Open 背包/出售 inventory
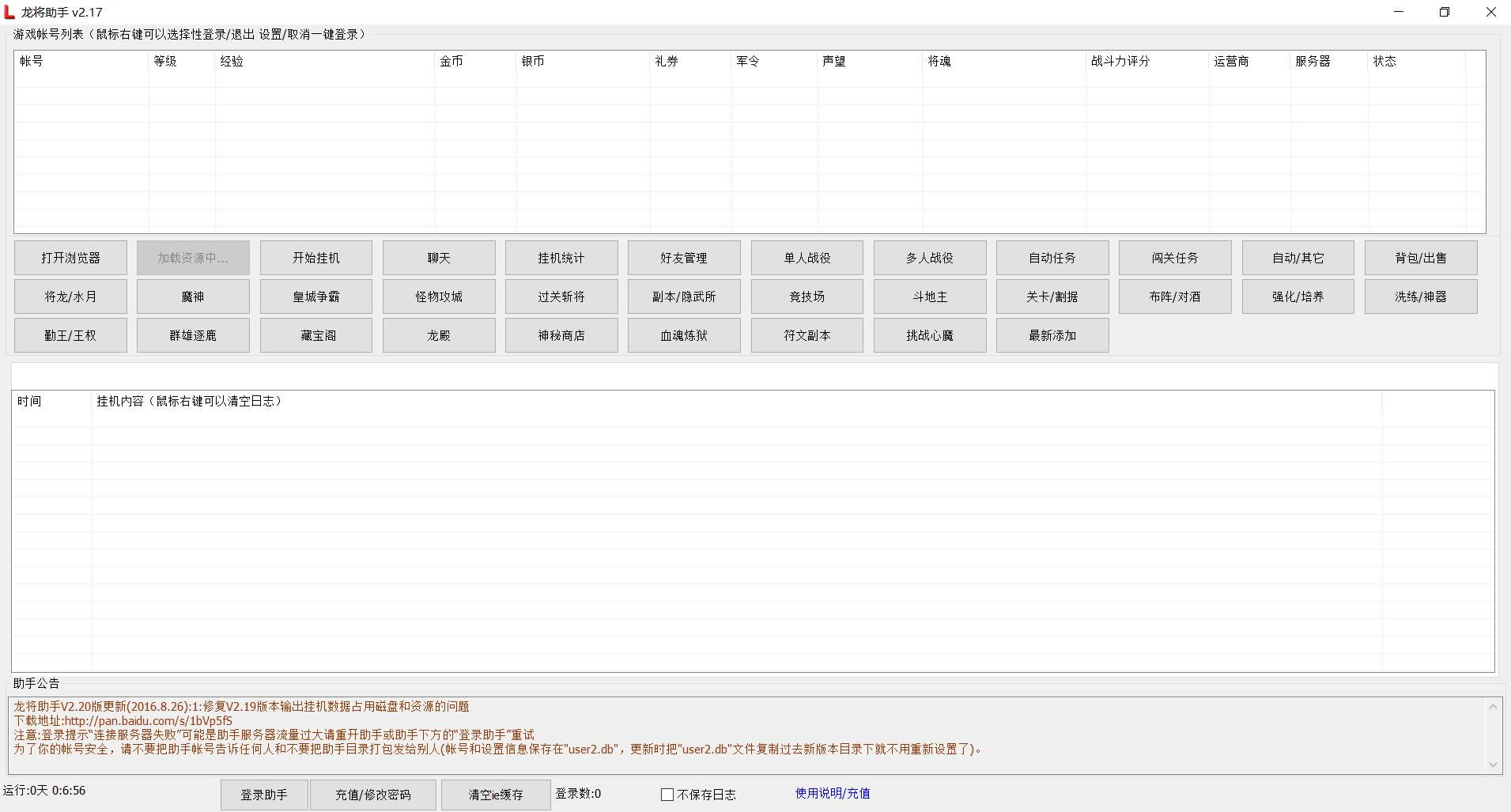Image resolution: width=1511 pixels, height=812 pixels. (x=1421, y=258)
